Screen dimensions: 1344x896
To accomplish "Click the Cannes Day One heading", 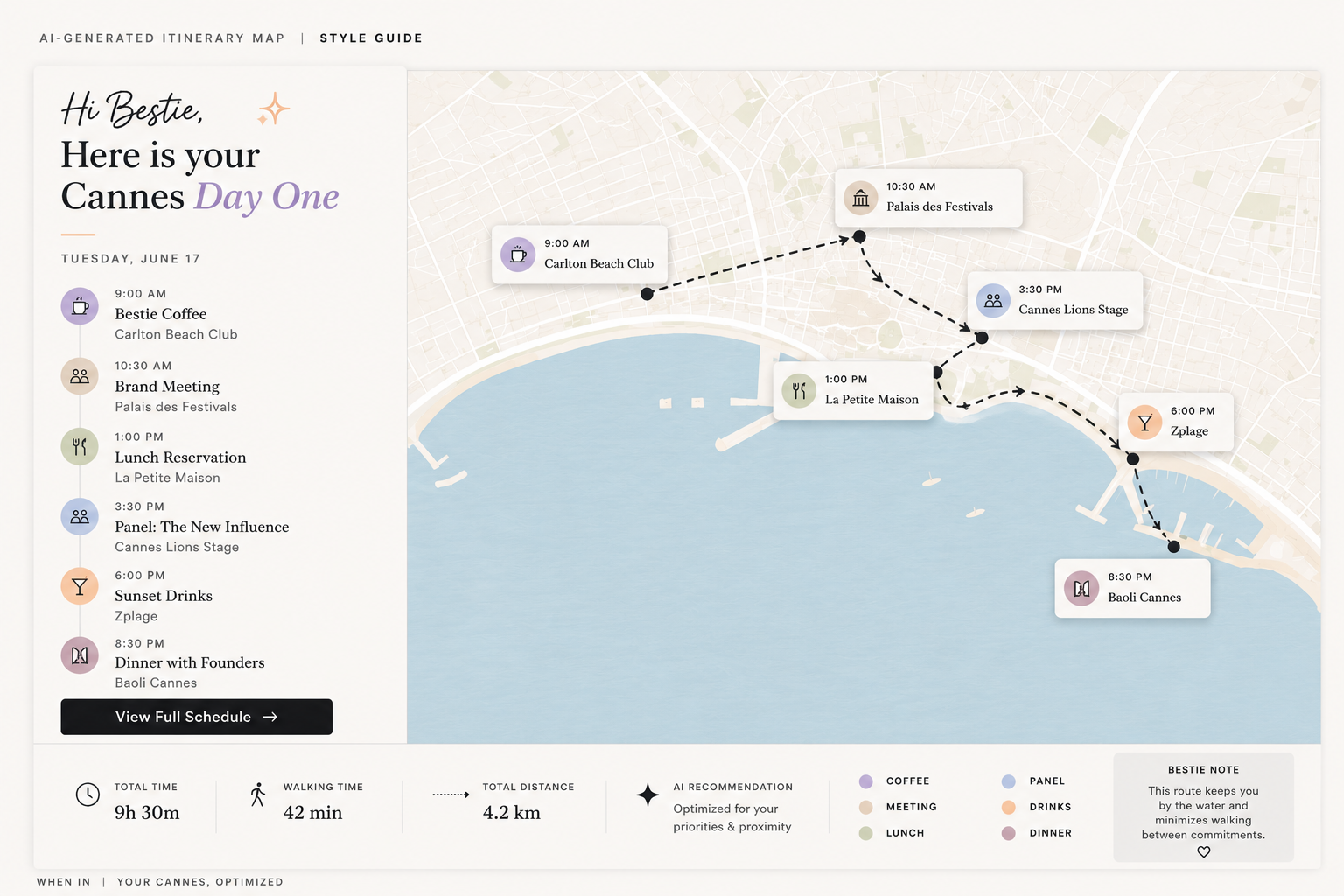I will (200, 197).
